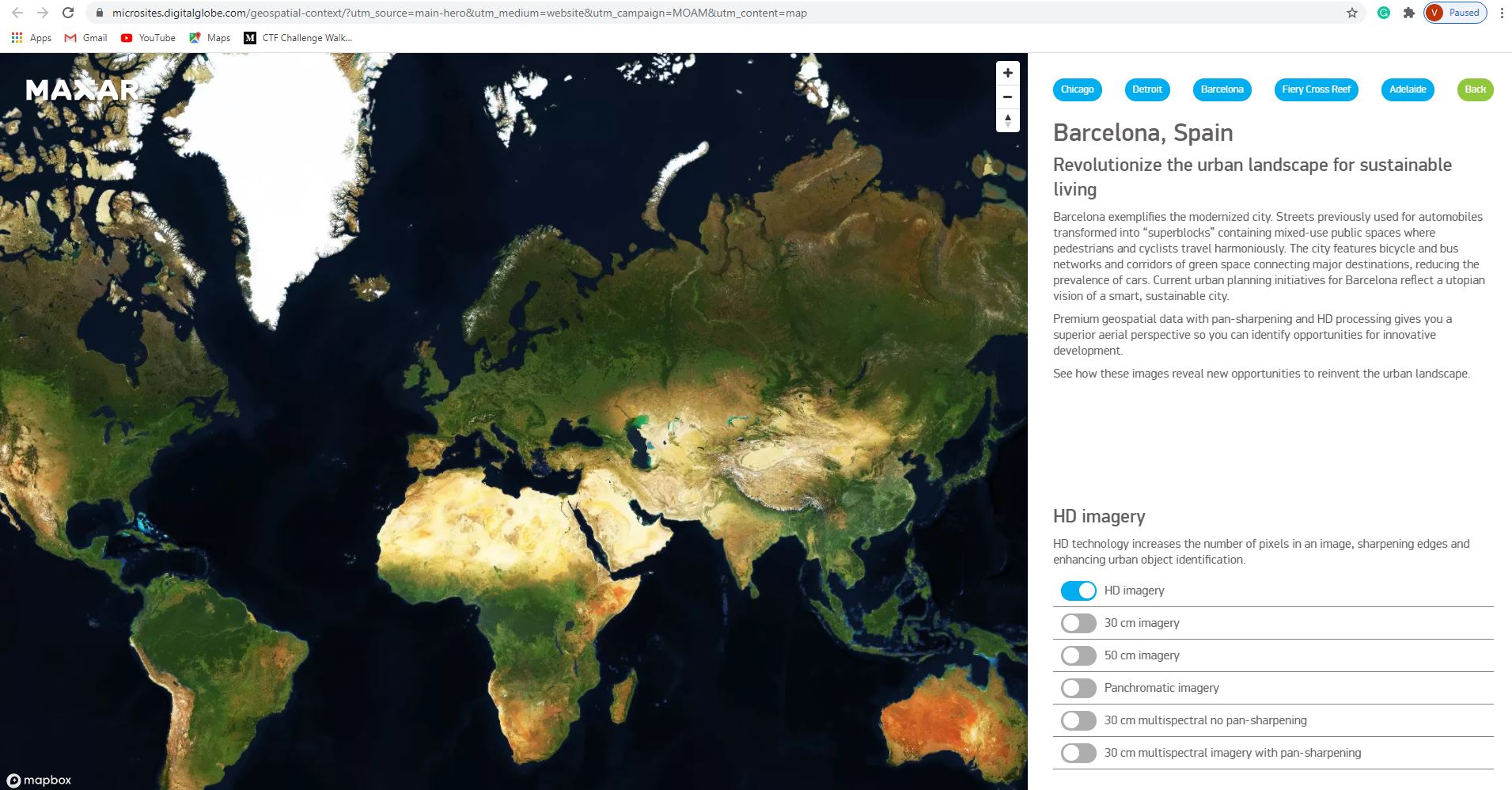The width and height of the screenshot is (1512, 790).
Task: Select the Adelaide location
Action: tap(1408, 89)
